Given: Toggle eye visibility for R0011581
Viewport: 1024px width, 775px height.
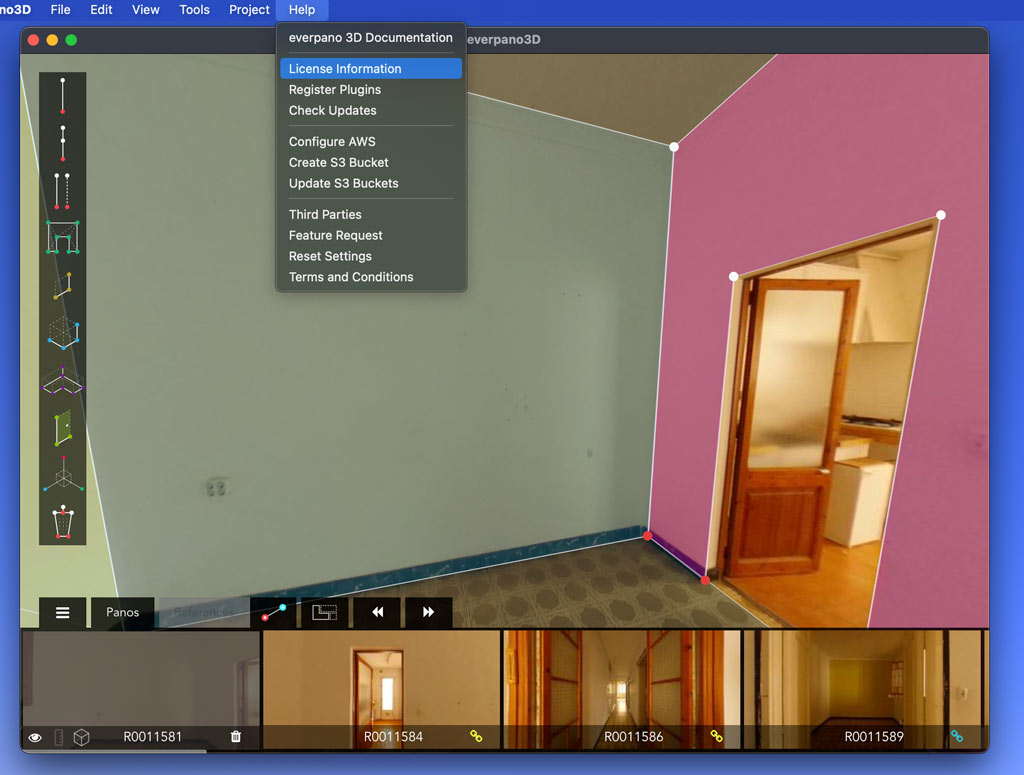Looking at the screenshot, I should coord(35,737).
